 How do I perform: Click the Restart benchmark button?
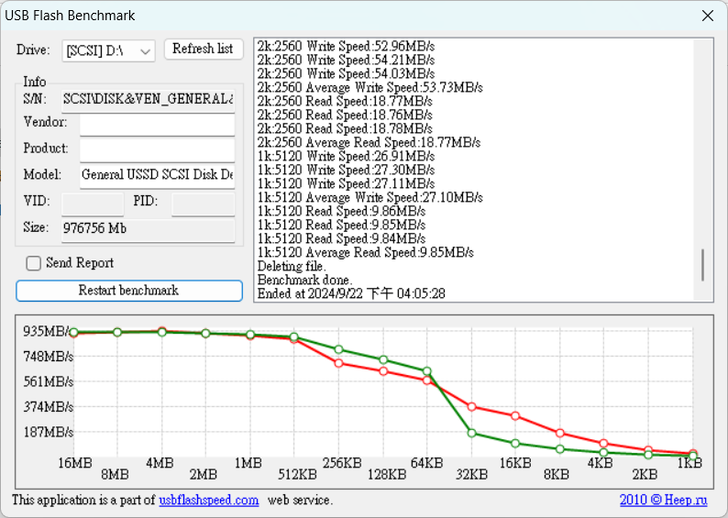point(129,290)
